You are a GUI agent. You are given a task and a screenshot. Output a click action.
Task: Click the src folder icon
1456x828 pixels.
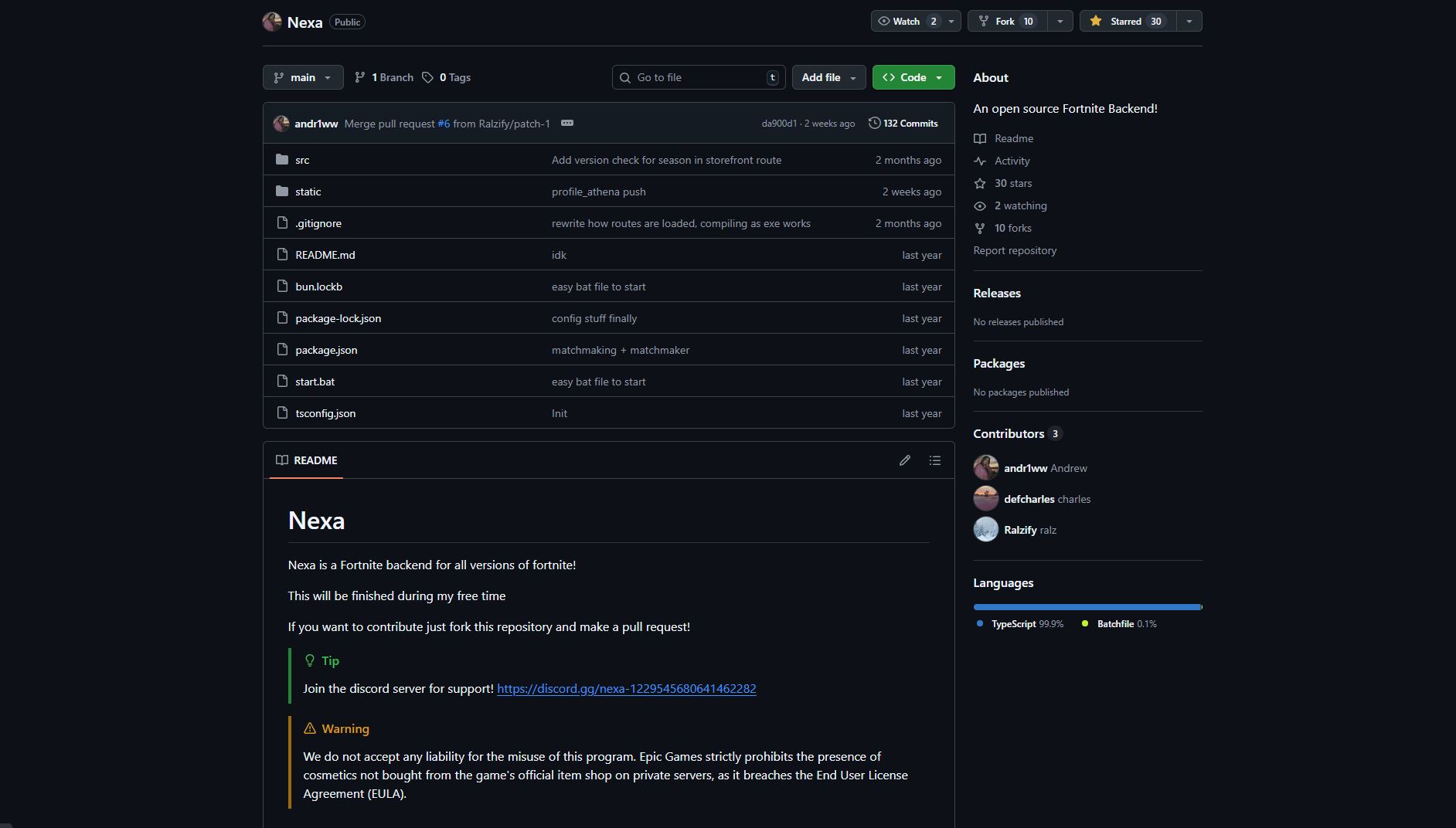click(282, 160)
